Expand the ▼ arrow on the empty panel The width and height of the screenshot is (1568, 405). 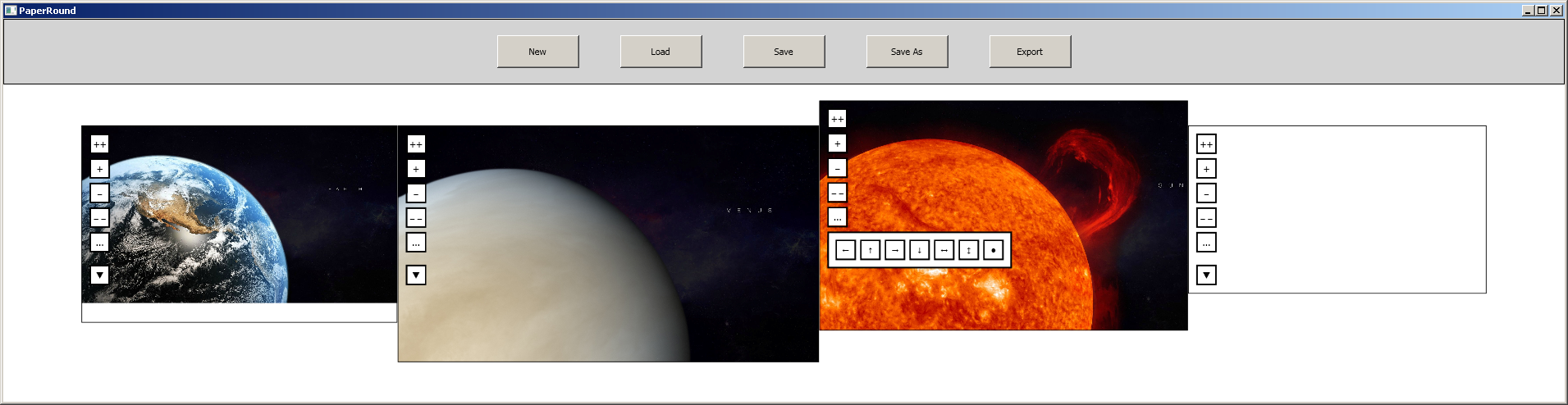[x=1206, y=275]
